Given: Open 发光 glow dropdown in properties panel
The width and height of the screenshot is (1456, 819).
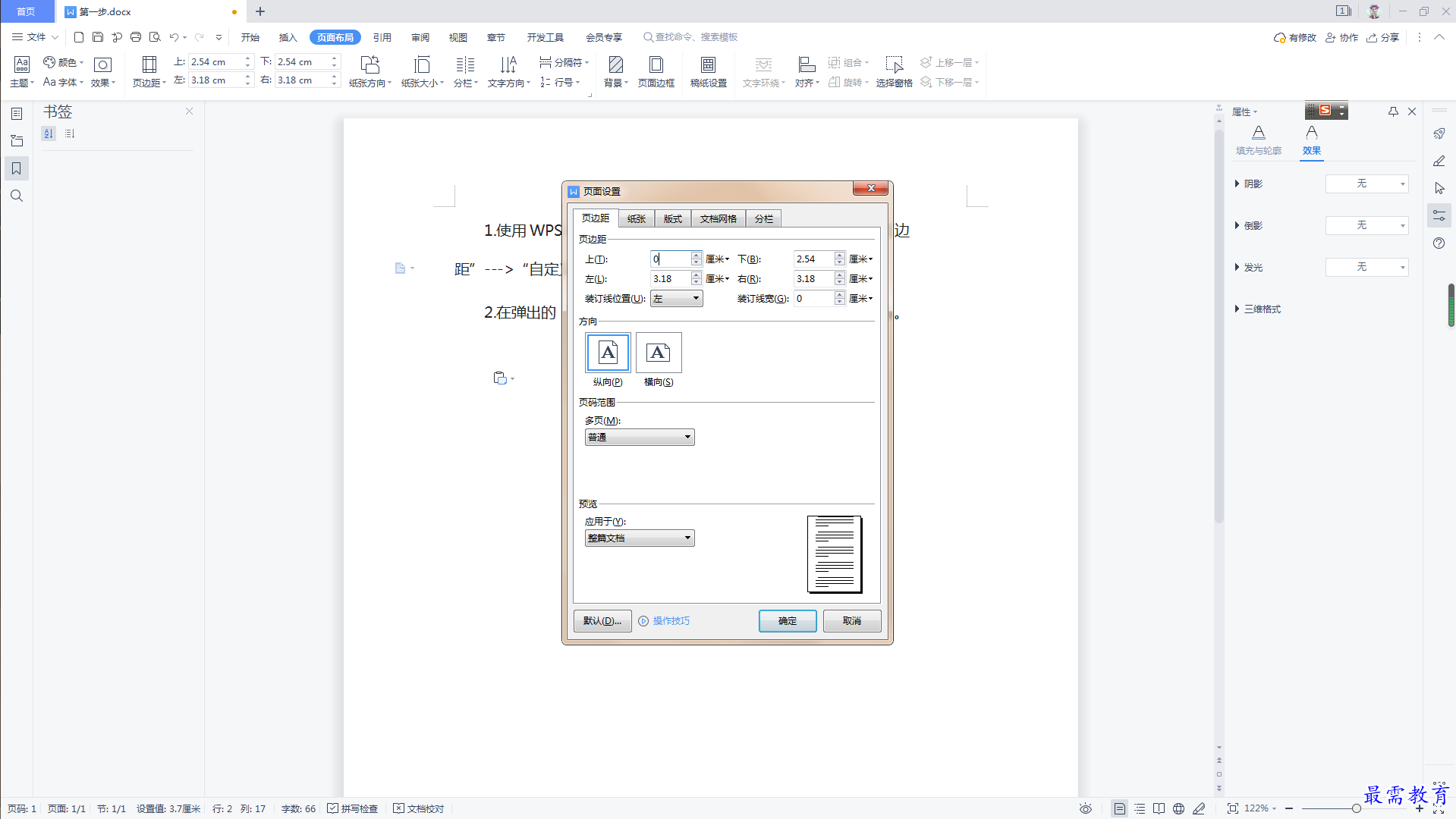Looking at the screenshot, I should coord(1366,267).
